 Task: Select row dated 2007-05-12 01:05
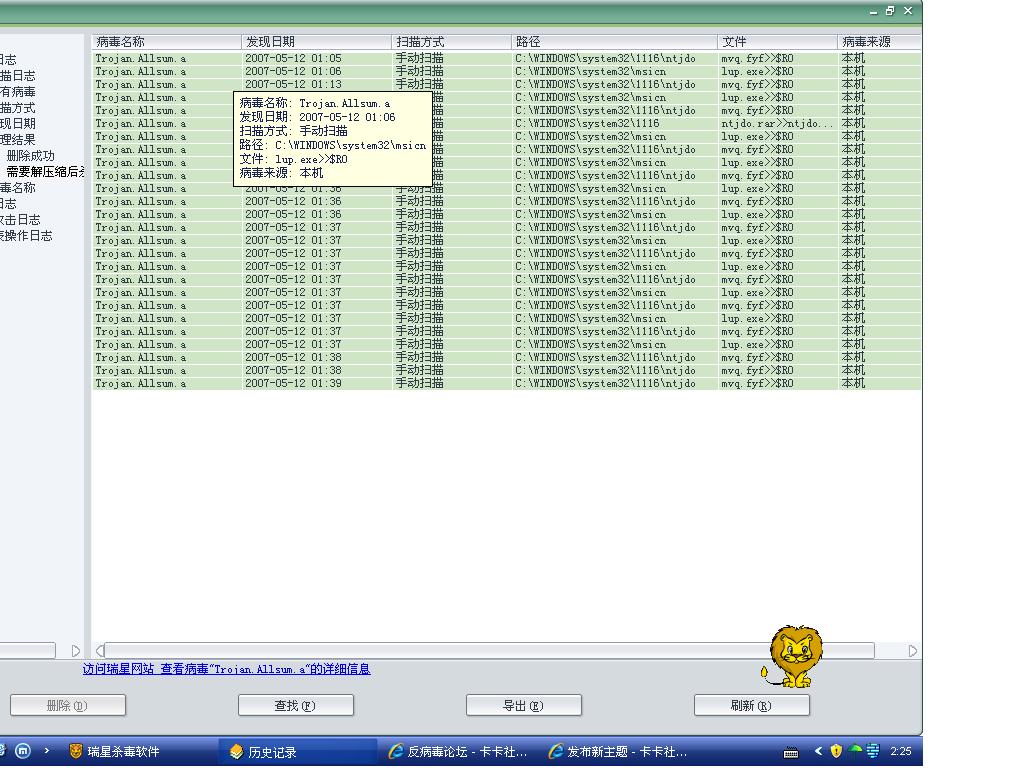pos(507,58)
